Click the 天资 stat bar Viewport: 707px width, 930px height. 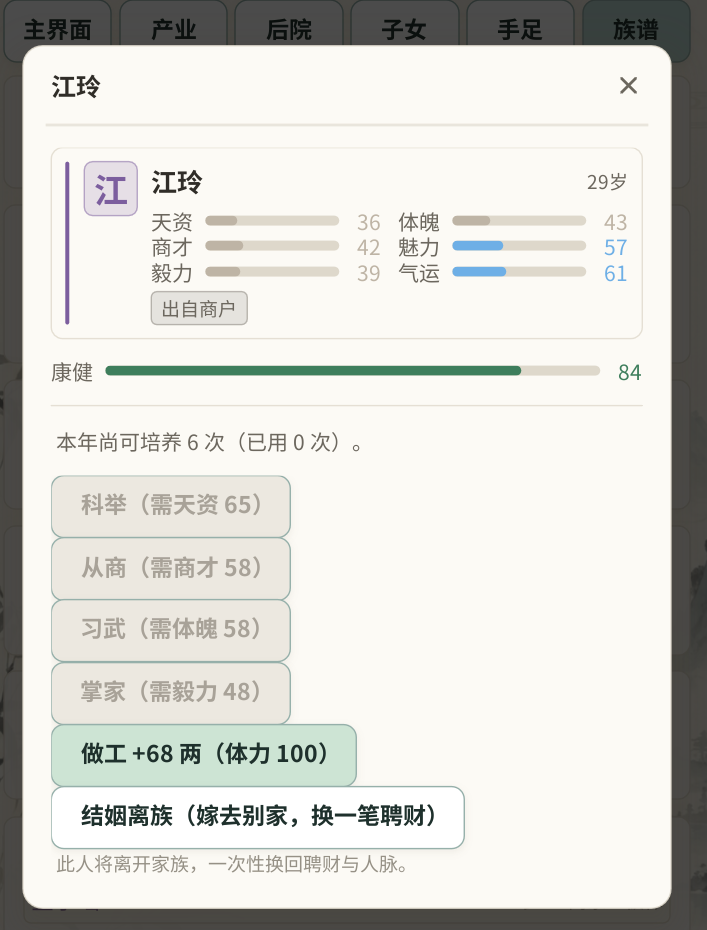pyautogui.click(x=272, y=221)
